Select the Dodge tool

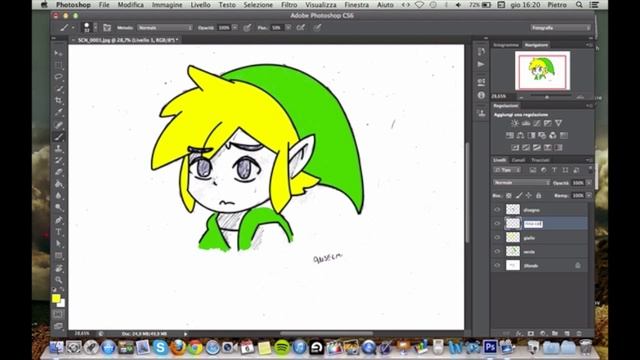tap(59, 208)
